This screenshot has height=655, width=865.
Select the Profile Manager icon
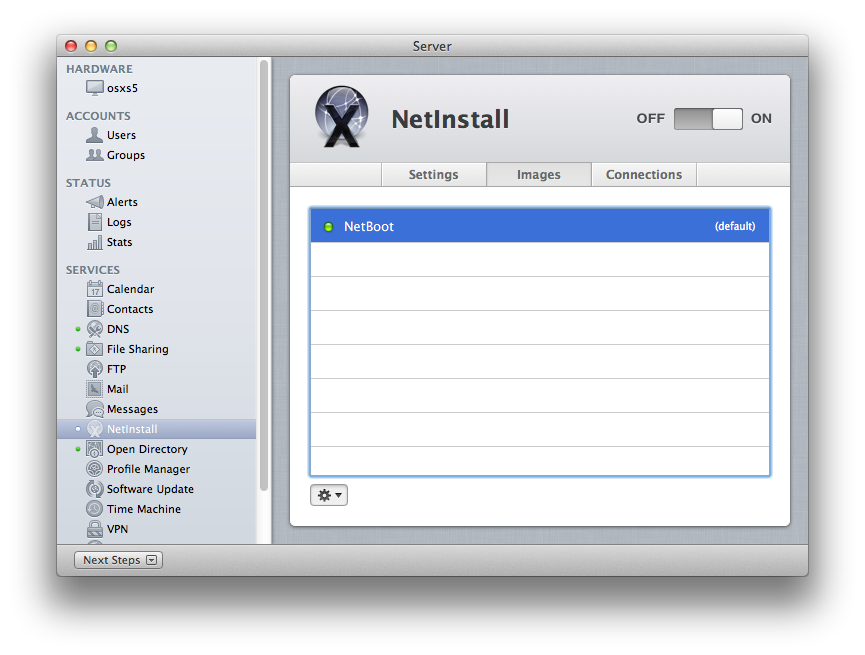click(94, 469)
